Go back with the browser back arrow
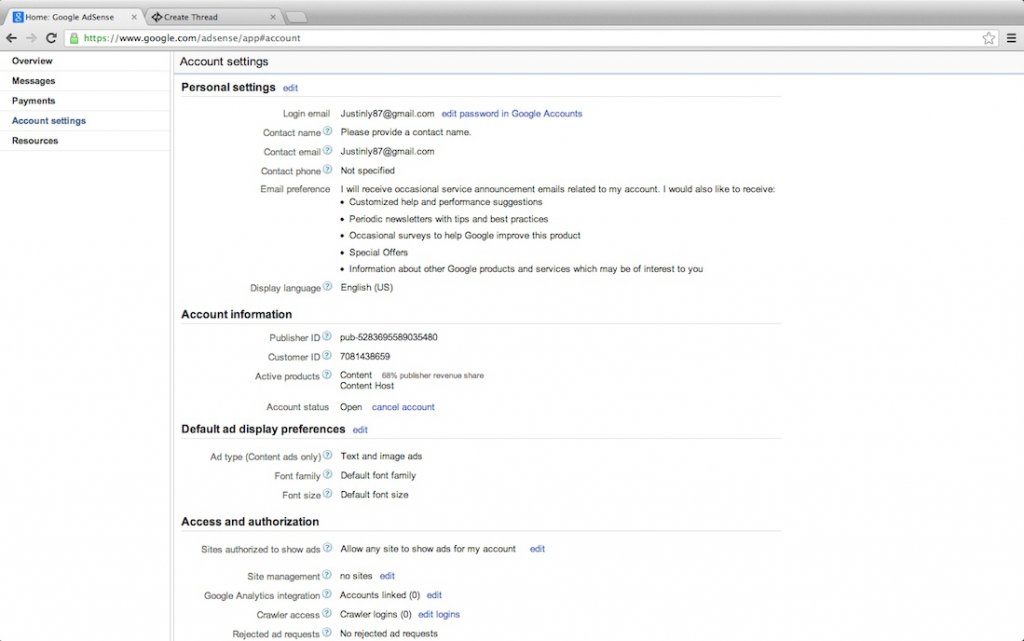This screenshot has height=641, width=1024. (11, 38)
